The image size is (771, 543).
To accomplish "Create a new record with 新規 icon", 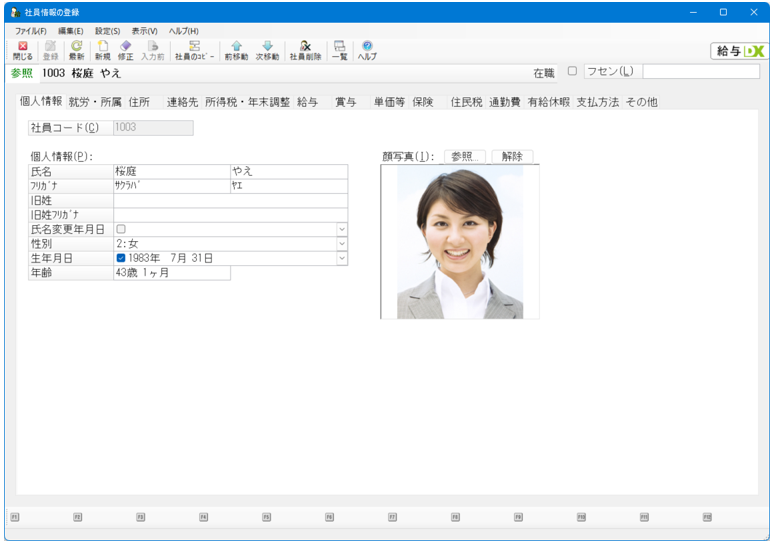I will (x=103, y=51).
